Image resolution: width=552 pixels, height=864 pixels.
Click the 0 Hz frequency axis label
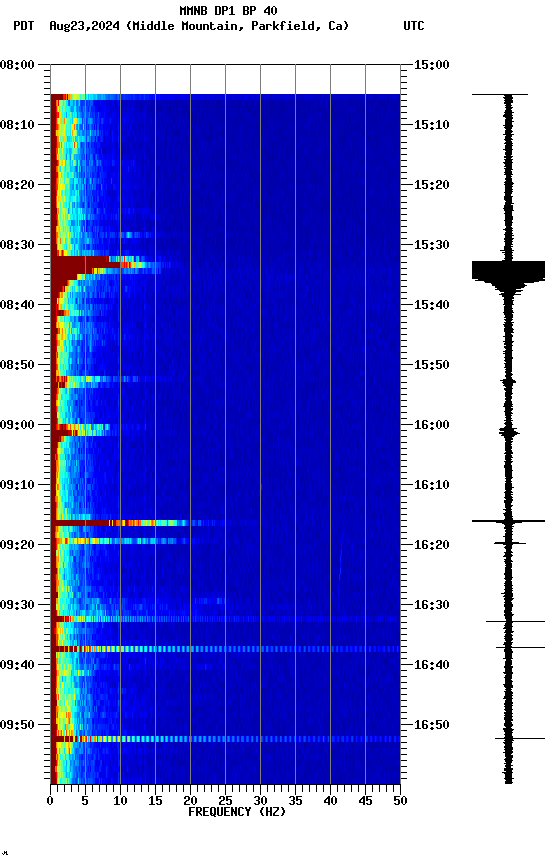51,801
